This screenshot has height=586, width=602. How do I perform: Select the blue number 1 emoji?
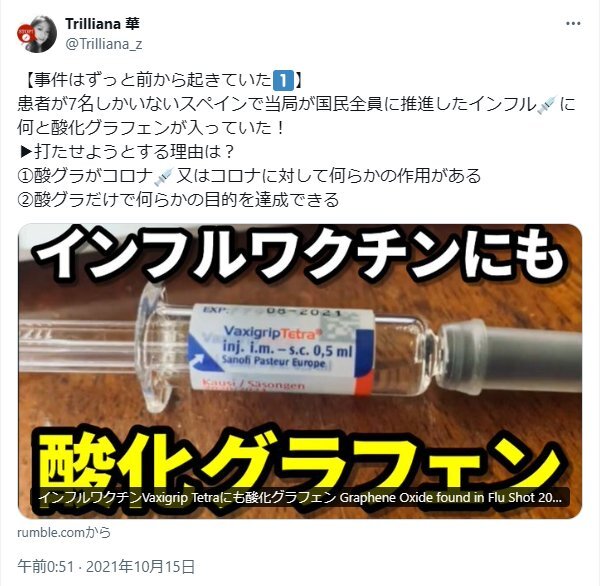coord(283,80)
